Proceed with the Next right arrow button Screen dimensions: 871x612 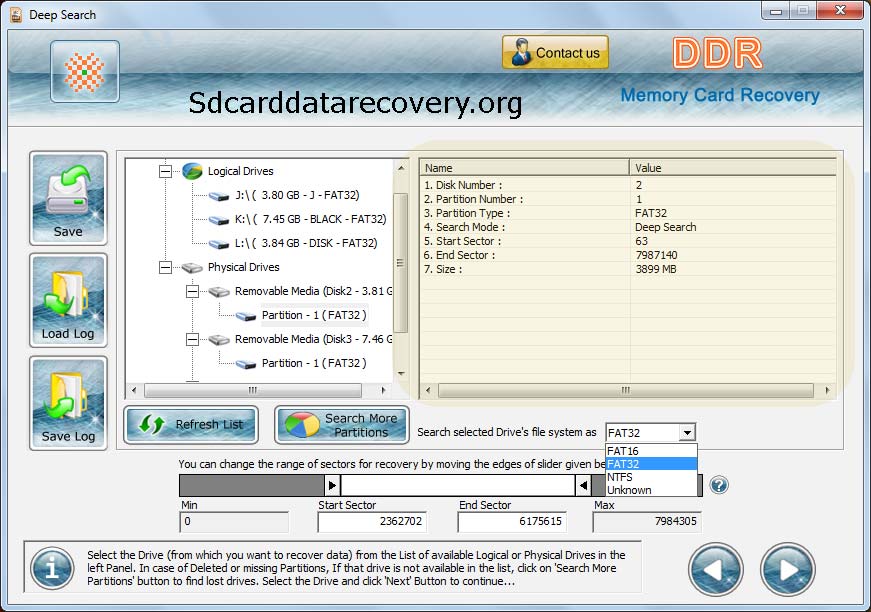click(788, 569)
